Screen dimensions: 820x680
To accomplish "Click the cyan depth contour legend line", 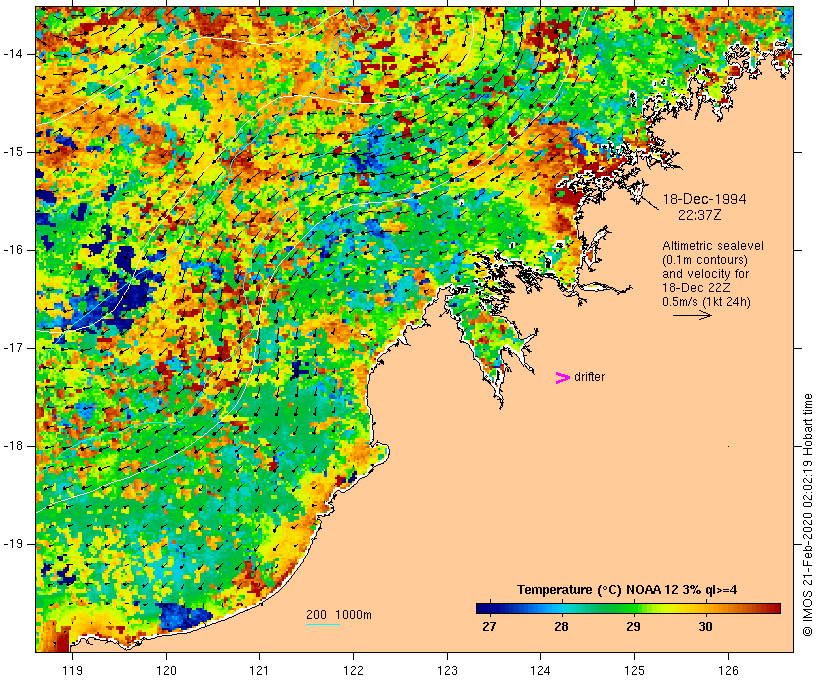I will click(323, 624).
